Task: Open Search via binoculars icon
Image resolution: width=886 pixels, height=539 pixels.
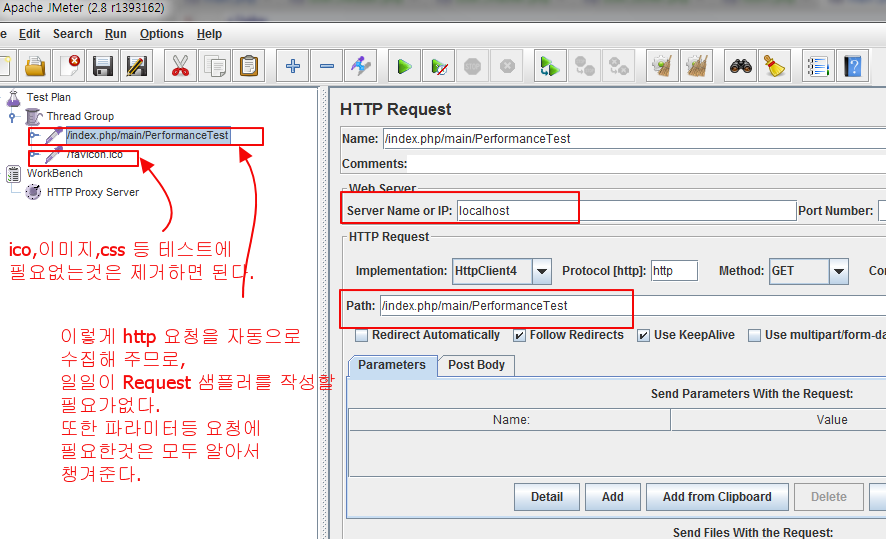Action: click(x=740, y=67)
